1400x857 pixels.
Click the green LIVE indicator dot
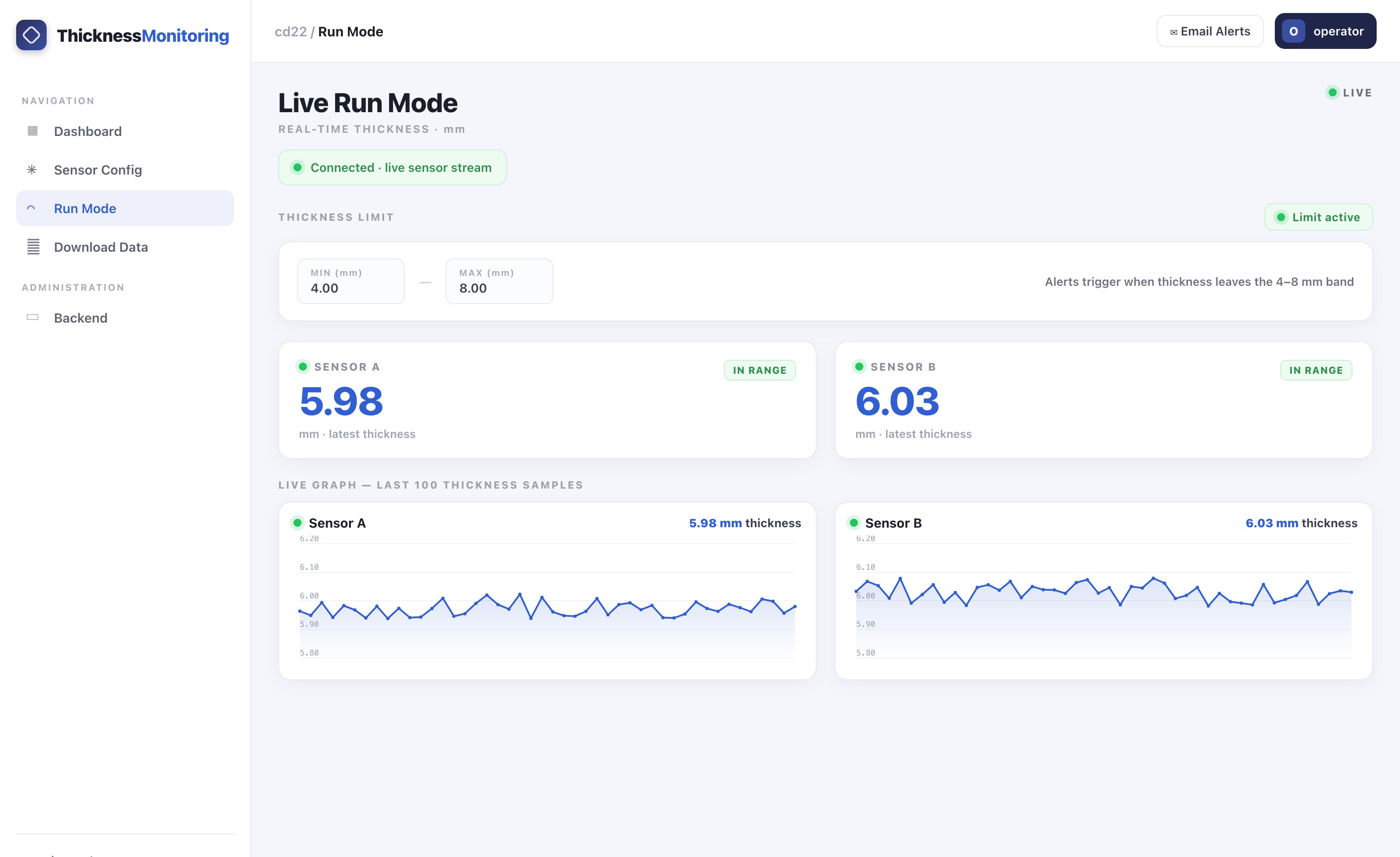click(x=1332, y=92)
